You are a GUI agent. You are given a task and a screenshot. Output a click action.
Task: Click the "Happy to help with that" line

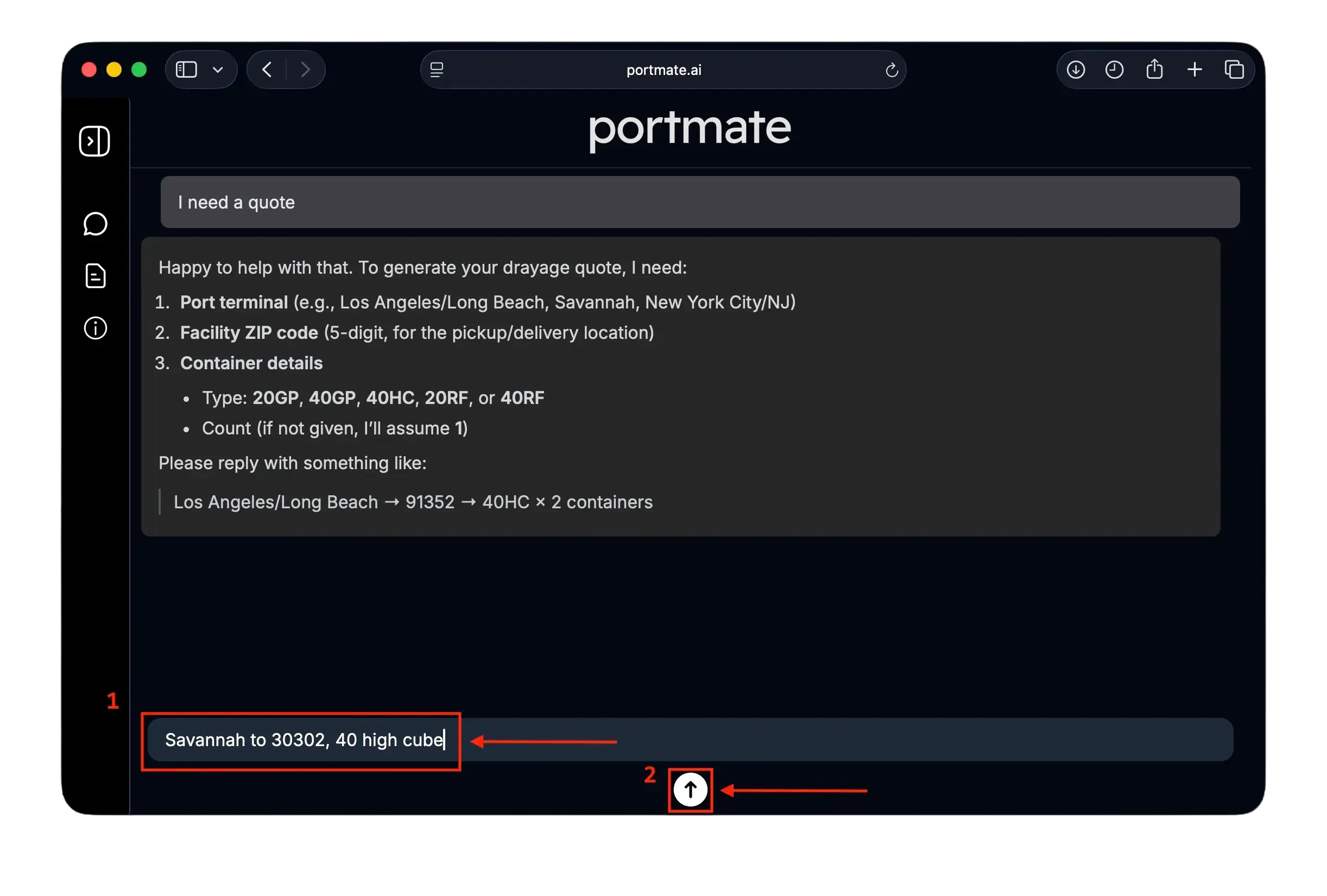tap(422, 268)
